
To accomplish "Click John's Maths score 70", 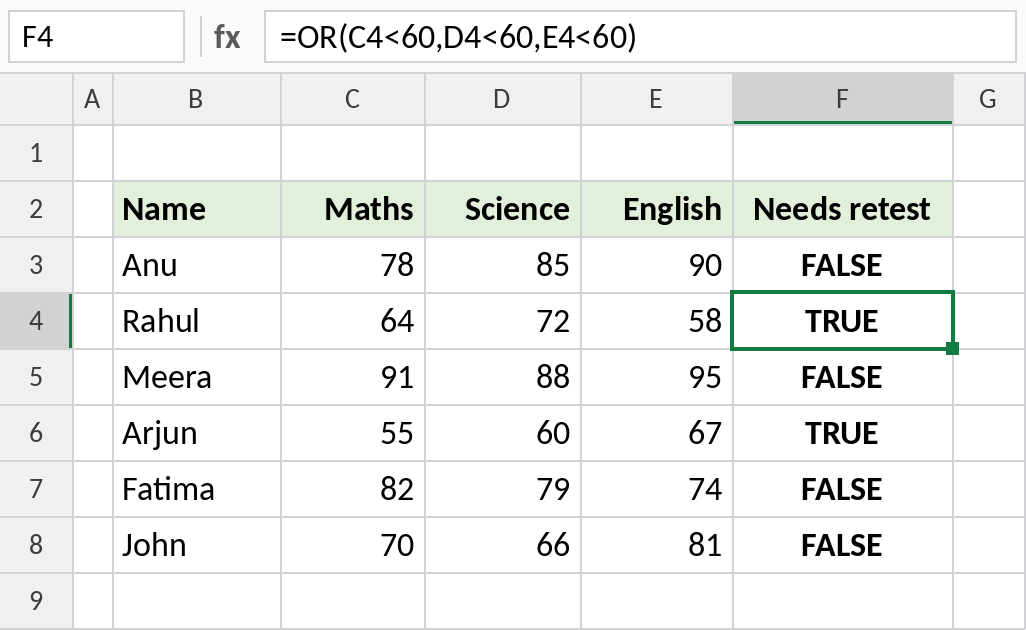I will [x=353, y=545].
